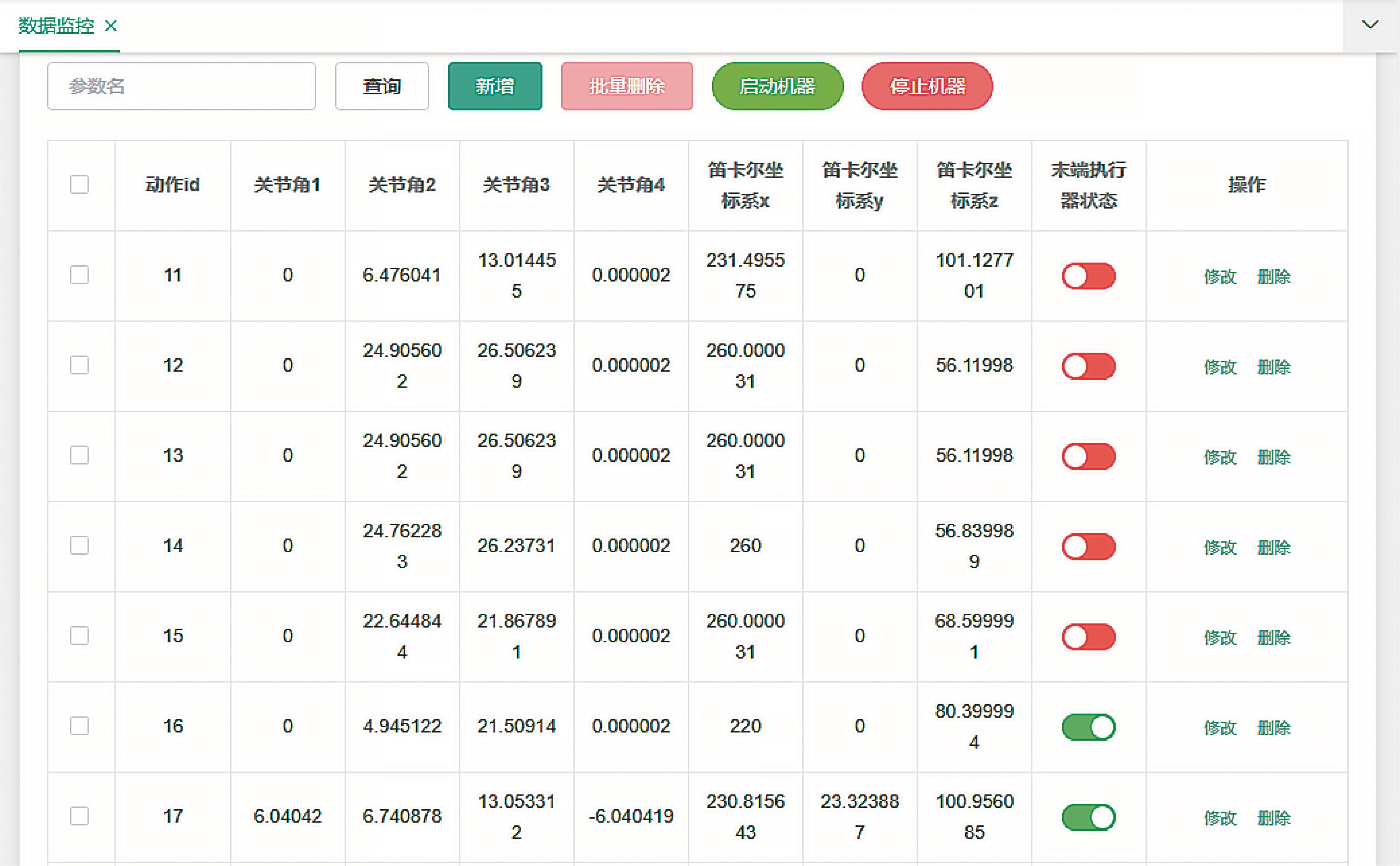Viewport: 1400px width, 866px height.
Task: Click 删除 link in row 14
Action: [x=1274, y=547]
